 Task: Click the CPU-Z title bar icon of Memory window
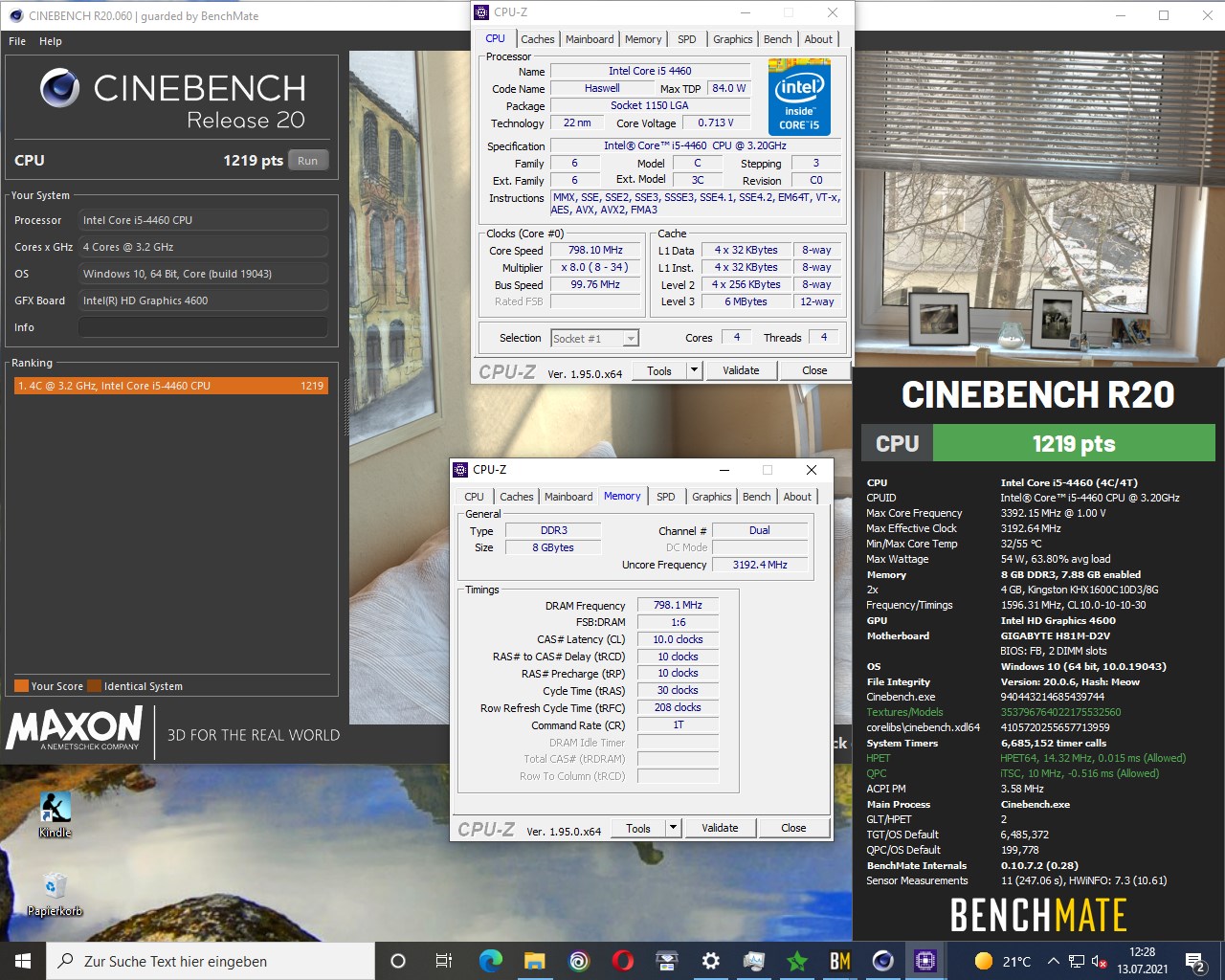click(x=460, y=470)
